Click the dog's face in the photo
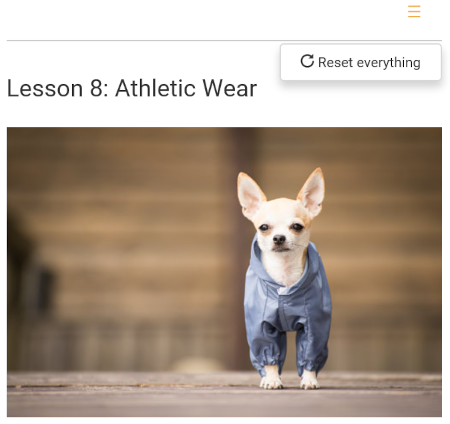Image resolution: width=450 pixels, height=424 pixels. click(282, 228)
